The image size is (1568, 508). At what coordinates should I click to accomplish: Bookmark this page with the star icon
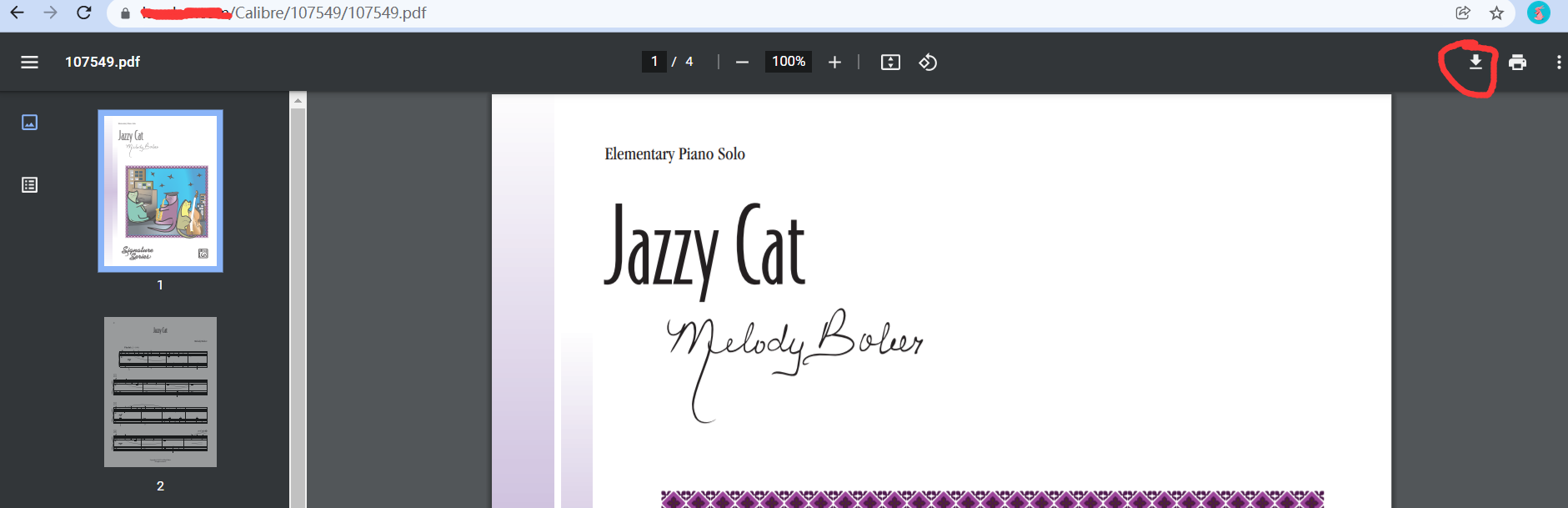(1496, 13)
